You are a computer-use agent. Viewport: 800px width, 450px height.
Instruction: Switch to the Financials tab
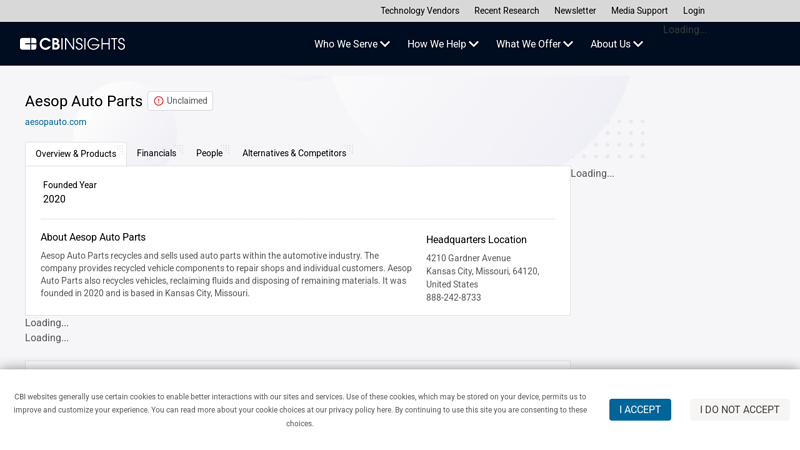[x=156, y=153]
